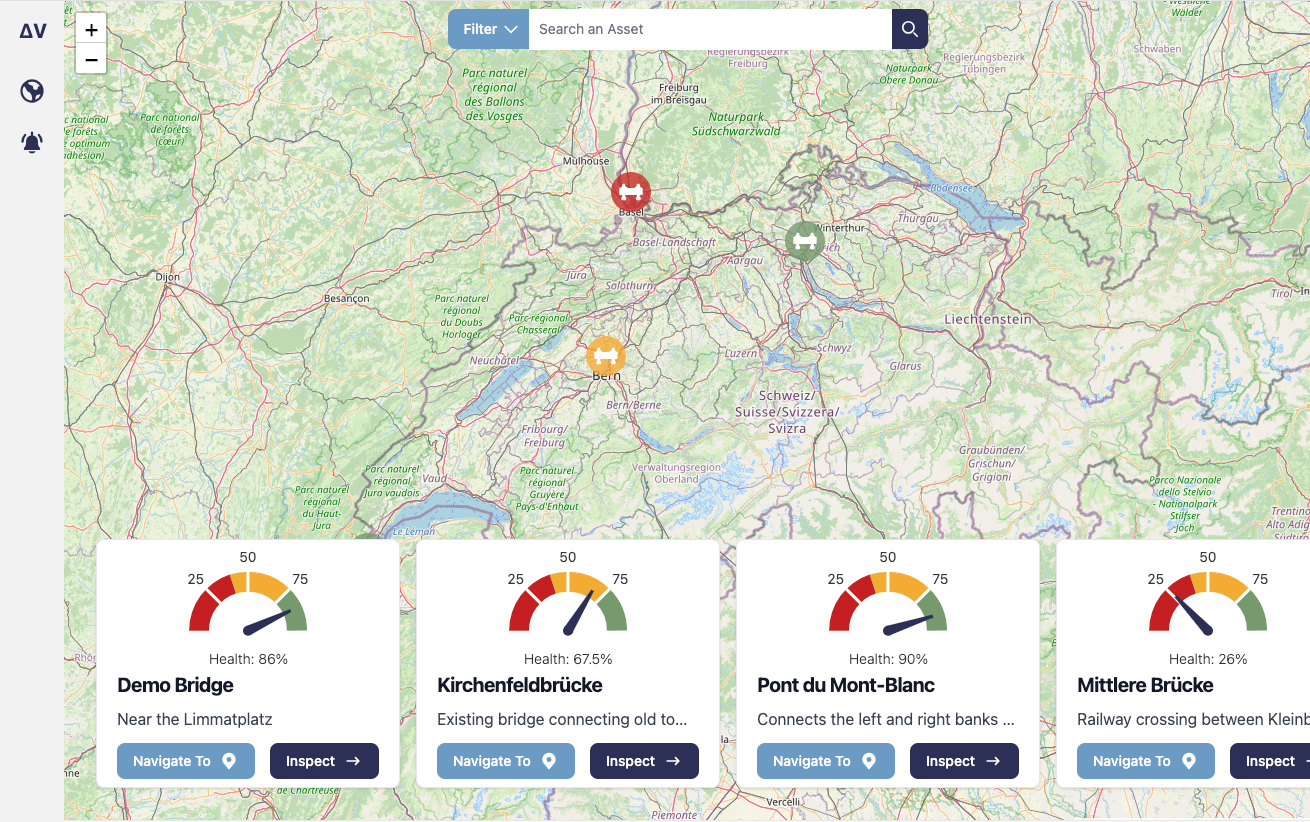Screen dimensions: 1310x822
Task: Select the red bridge marker at Basel
Action: click(631, 192)
